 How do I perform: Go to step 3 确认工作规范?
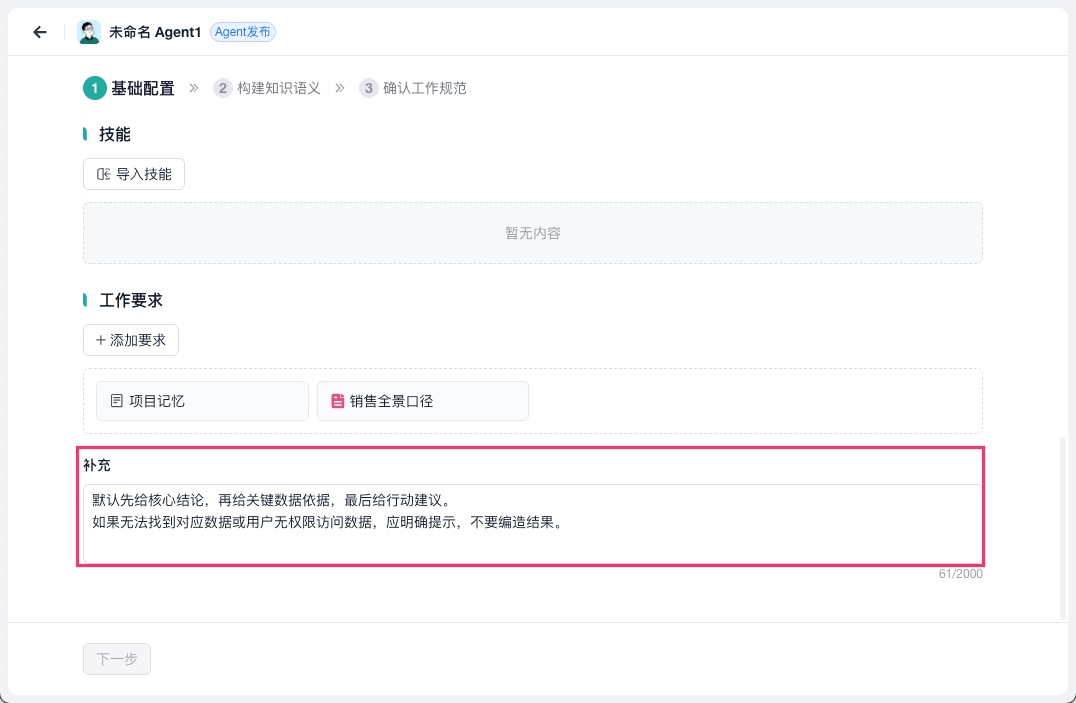tap(413, 88)
